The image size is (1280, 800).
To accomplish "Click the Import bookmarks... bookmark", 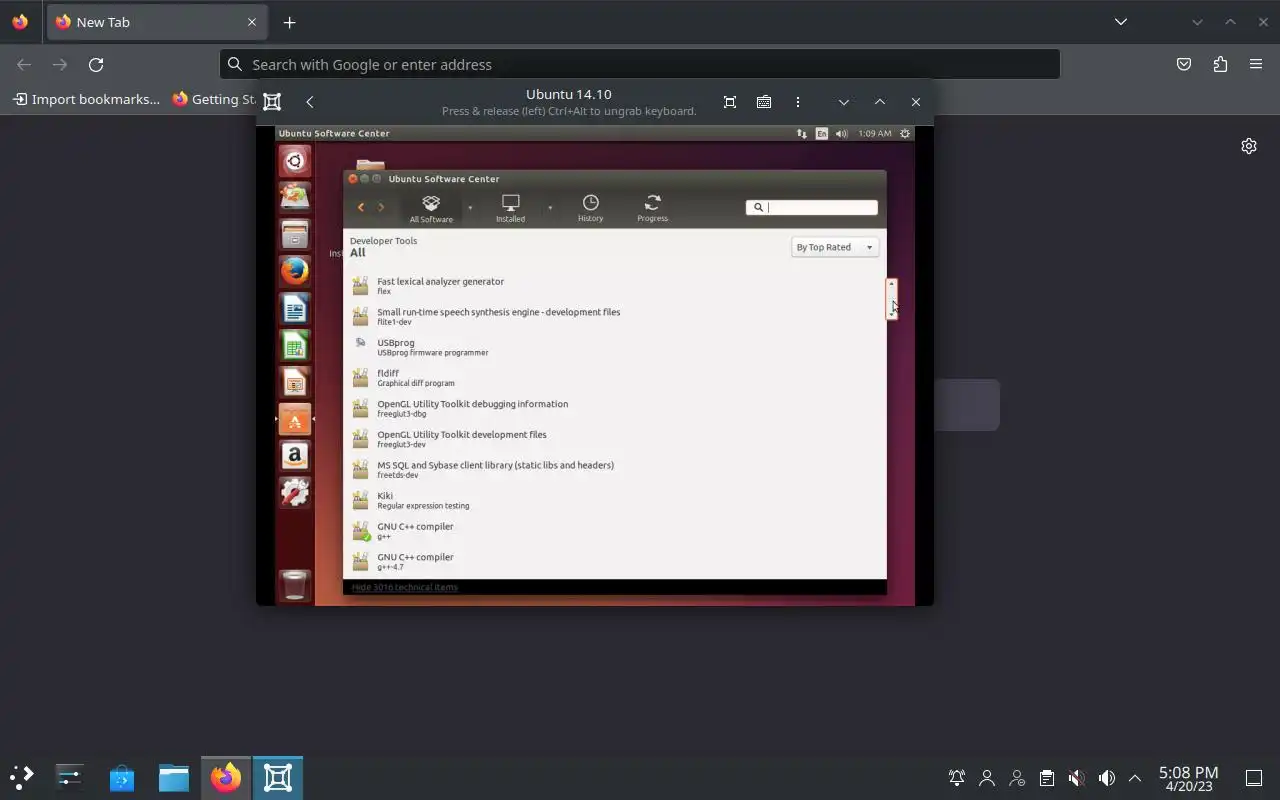I will (x=86, y=99).
